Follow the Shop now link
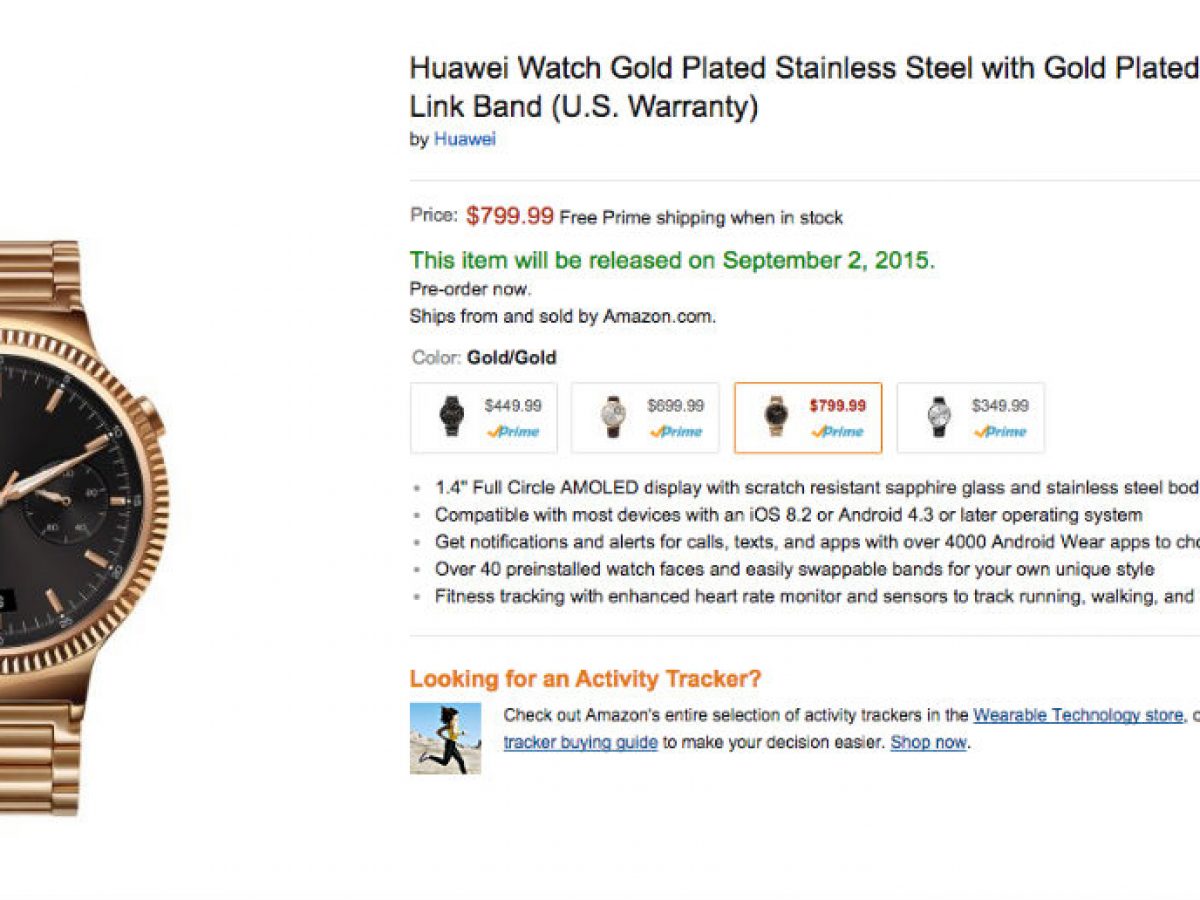The image size is (1200, 900). 928,742
